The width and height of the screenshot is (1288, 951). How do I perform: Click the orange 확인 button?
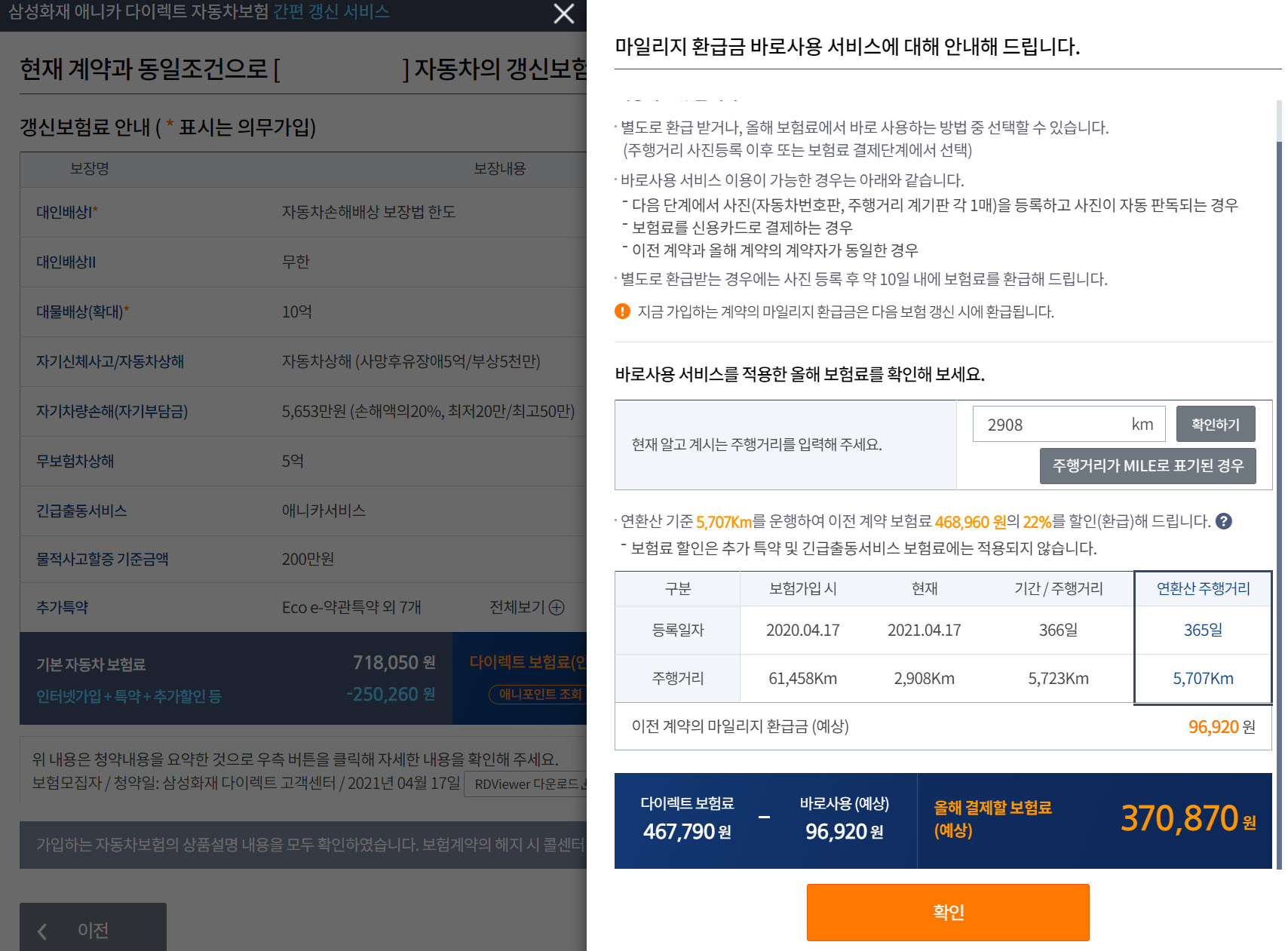coord(948,913)
